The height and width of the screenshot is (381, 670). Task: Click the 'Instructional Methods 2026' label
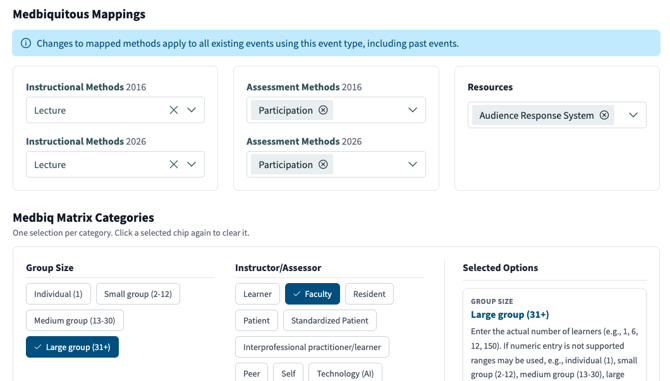click(86, 141)
